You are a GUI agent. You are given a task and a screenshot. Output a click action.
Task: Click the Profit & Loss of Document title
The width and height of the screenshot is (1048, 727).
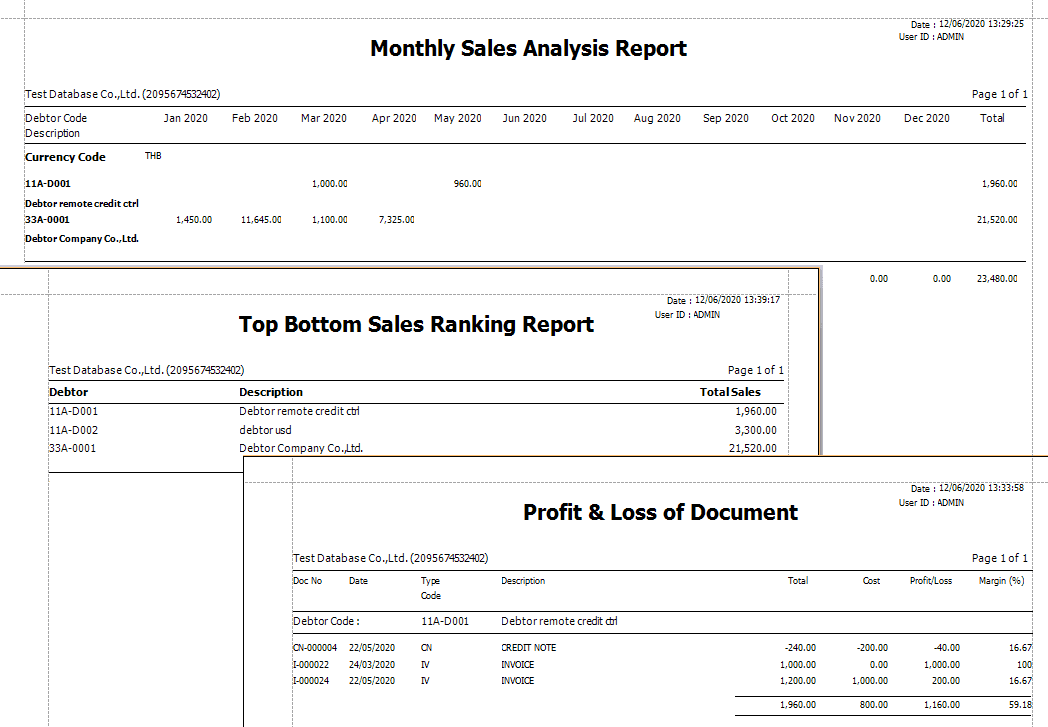pos(660,512)
